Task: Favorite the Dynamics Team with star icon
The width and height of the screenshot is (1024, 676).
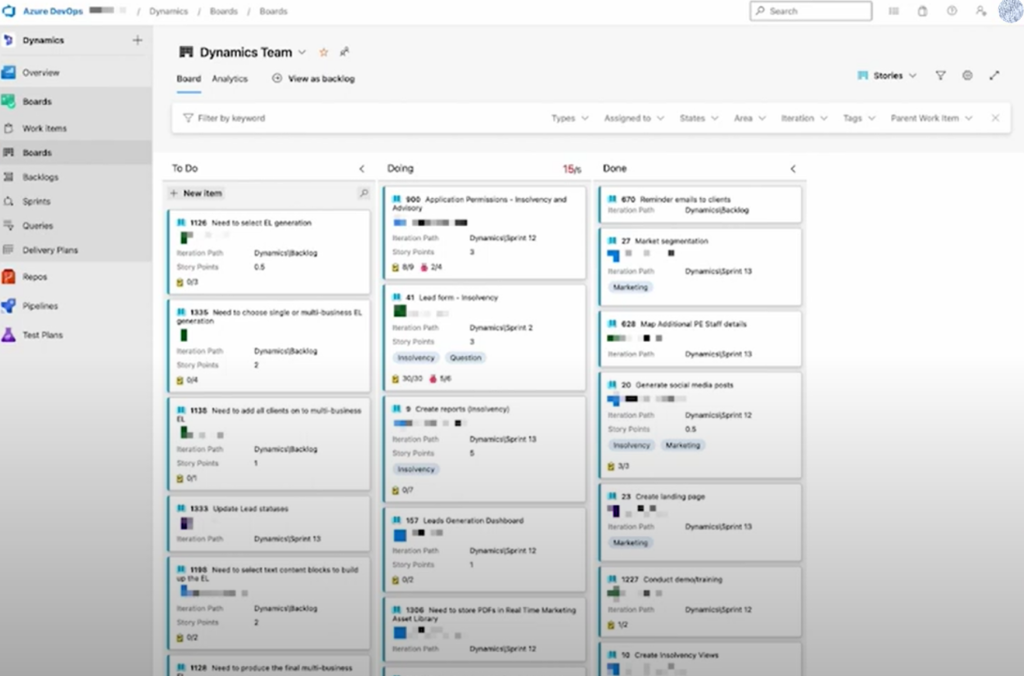Action: [x=323, y=52]
